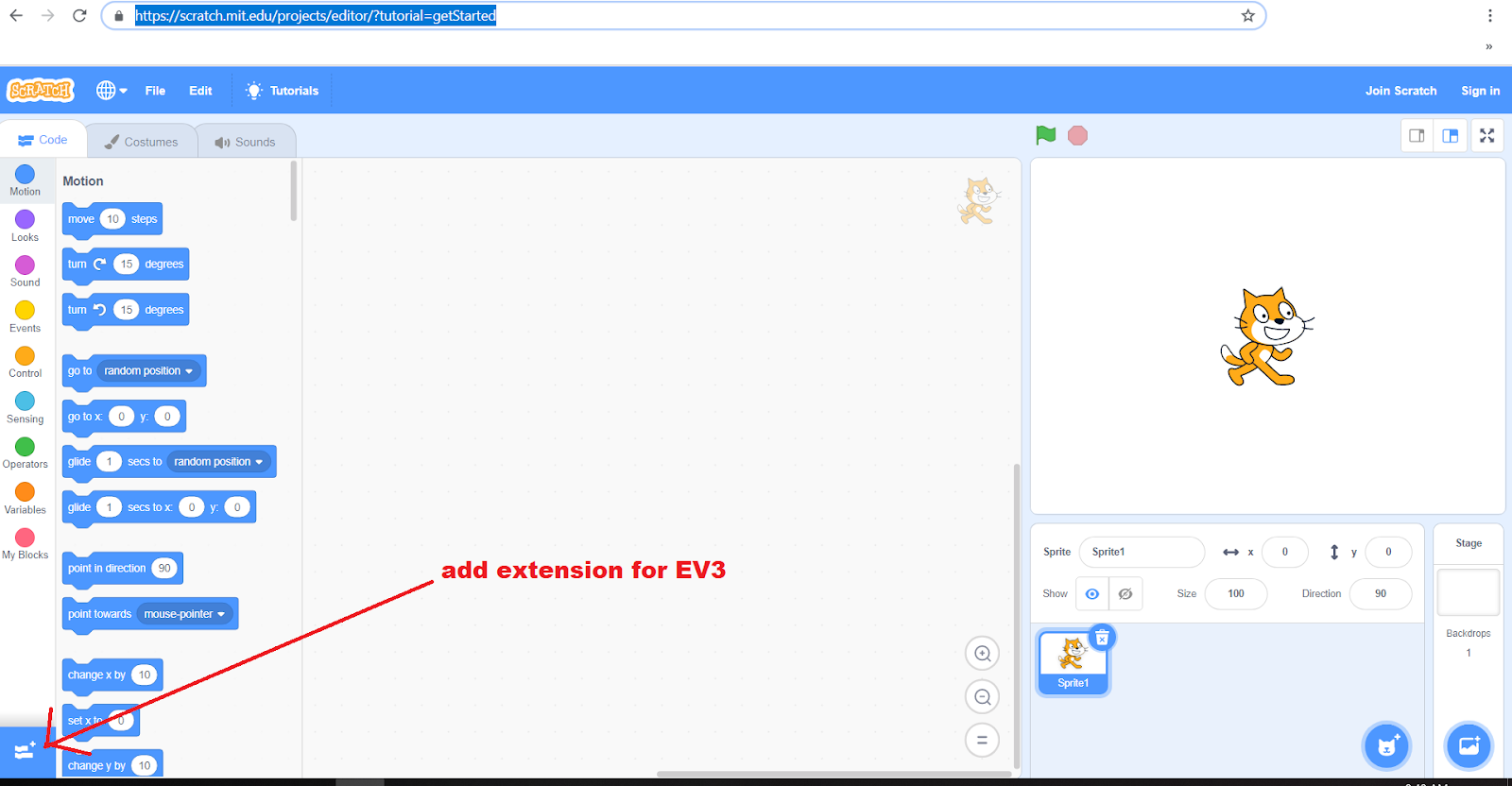
Task: Select the Events block category
Action: click(x=26, y=316)
